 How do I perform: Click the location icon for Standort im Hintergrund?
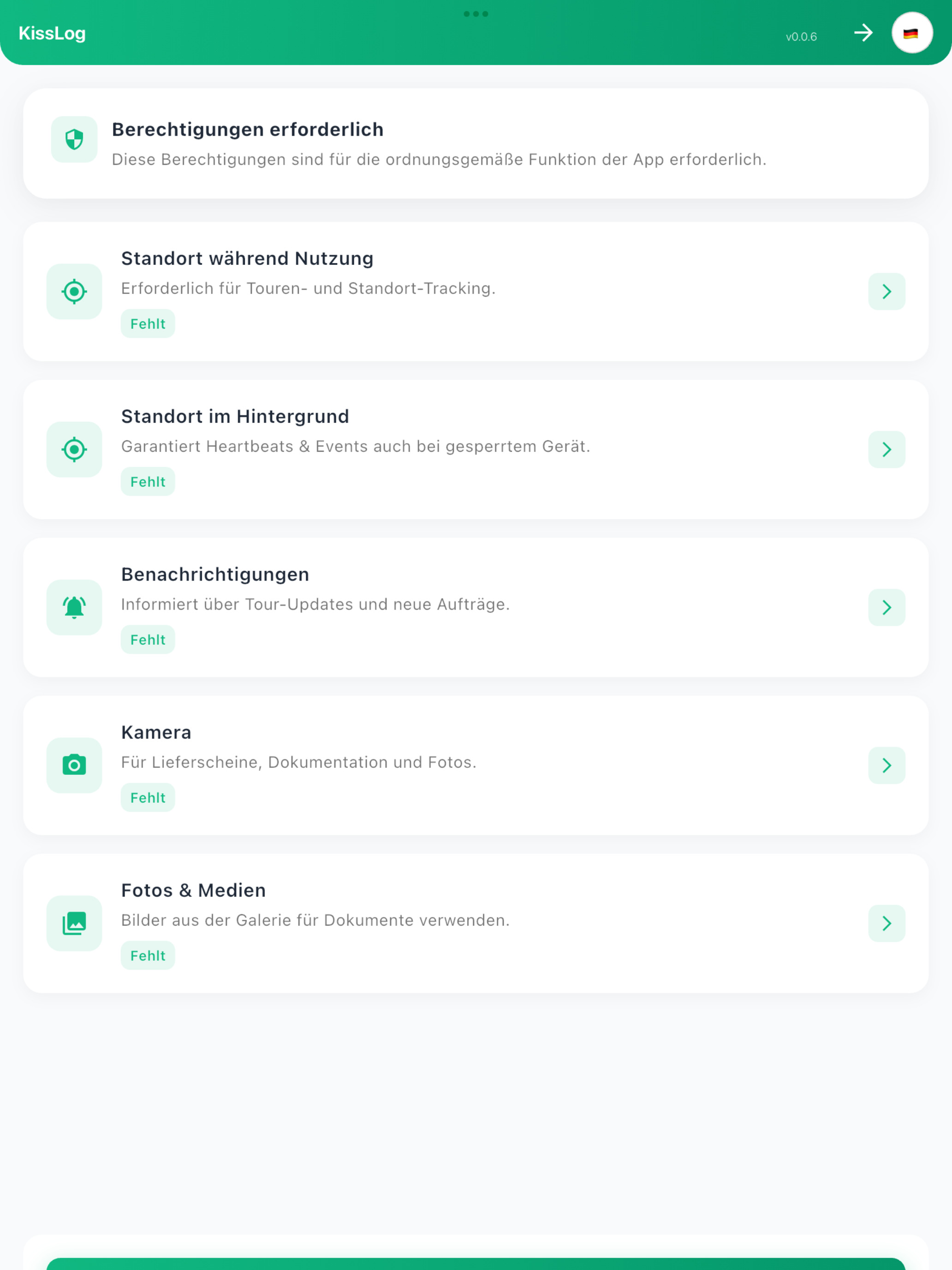[74, 449]
